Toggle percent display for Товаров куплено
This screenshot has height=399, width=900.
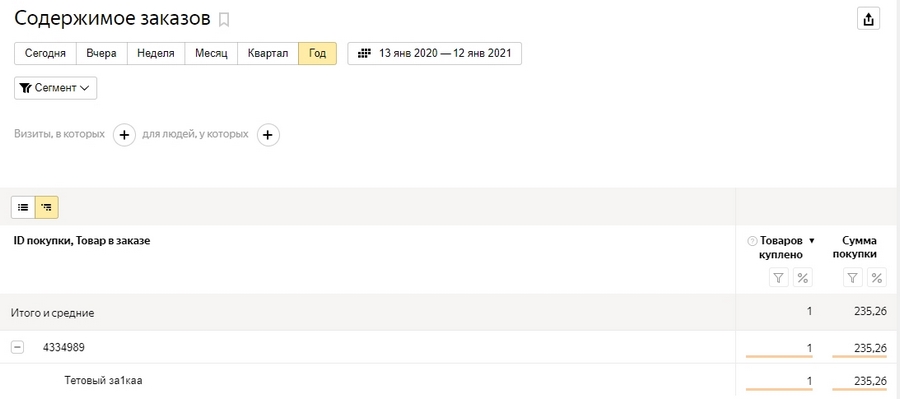point(803,278)
